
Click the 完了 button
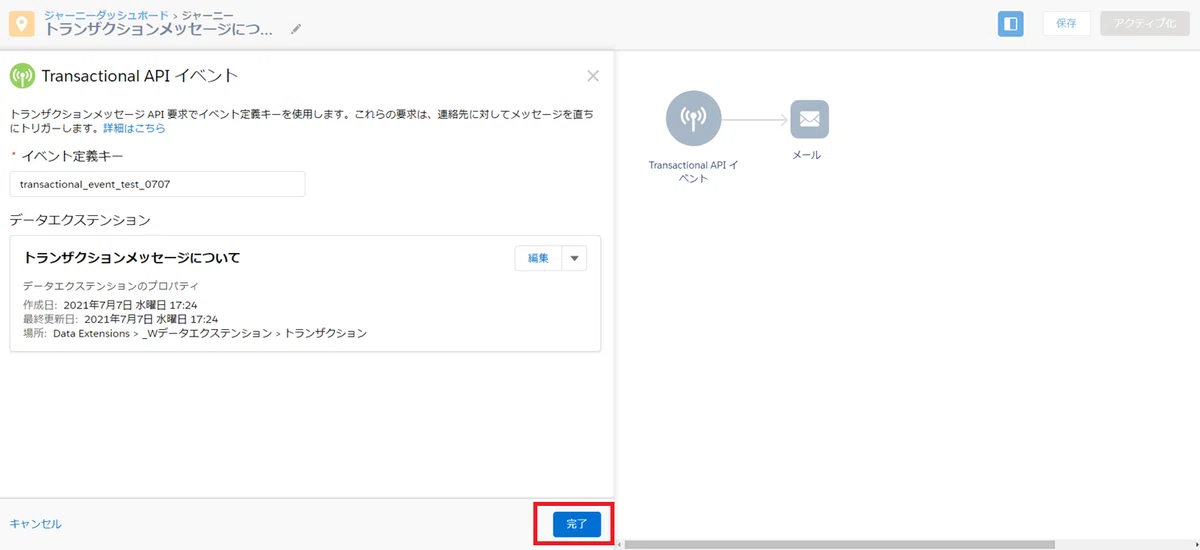point(577,524)
